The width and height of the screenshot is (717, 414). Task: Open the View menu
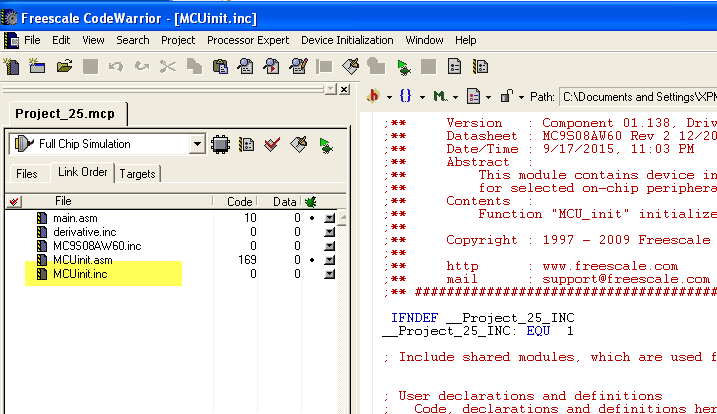pyautogui.click(x=93, y=40)
